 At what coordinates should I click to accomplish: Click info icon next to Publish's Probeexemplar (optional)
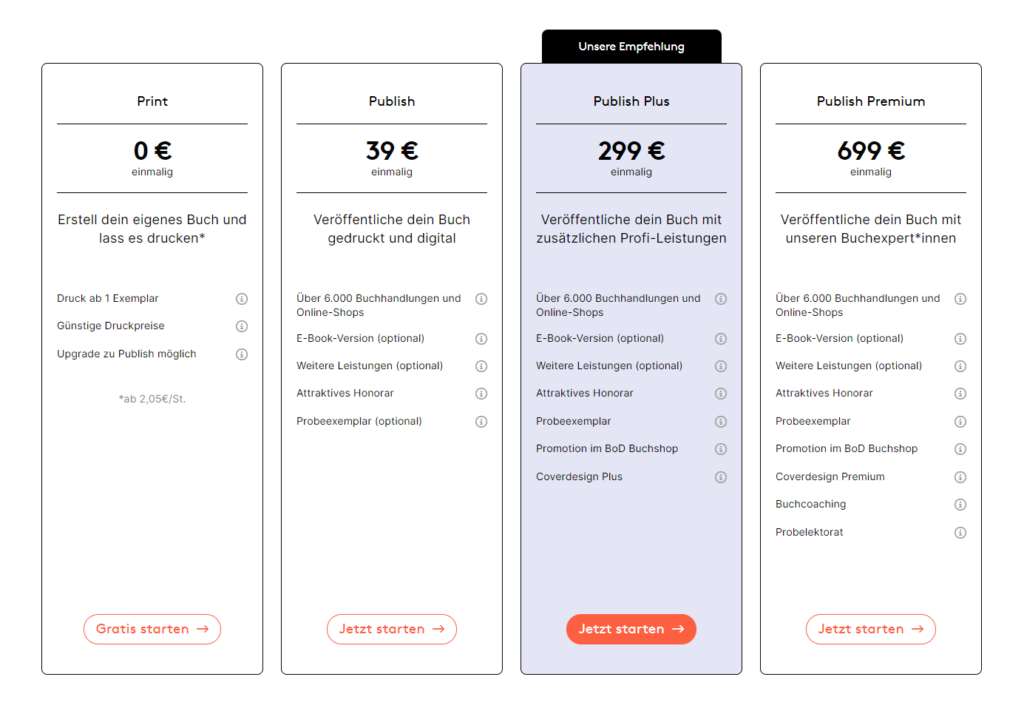tap(481, 422)
